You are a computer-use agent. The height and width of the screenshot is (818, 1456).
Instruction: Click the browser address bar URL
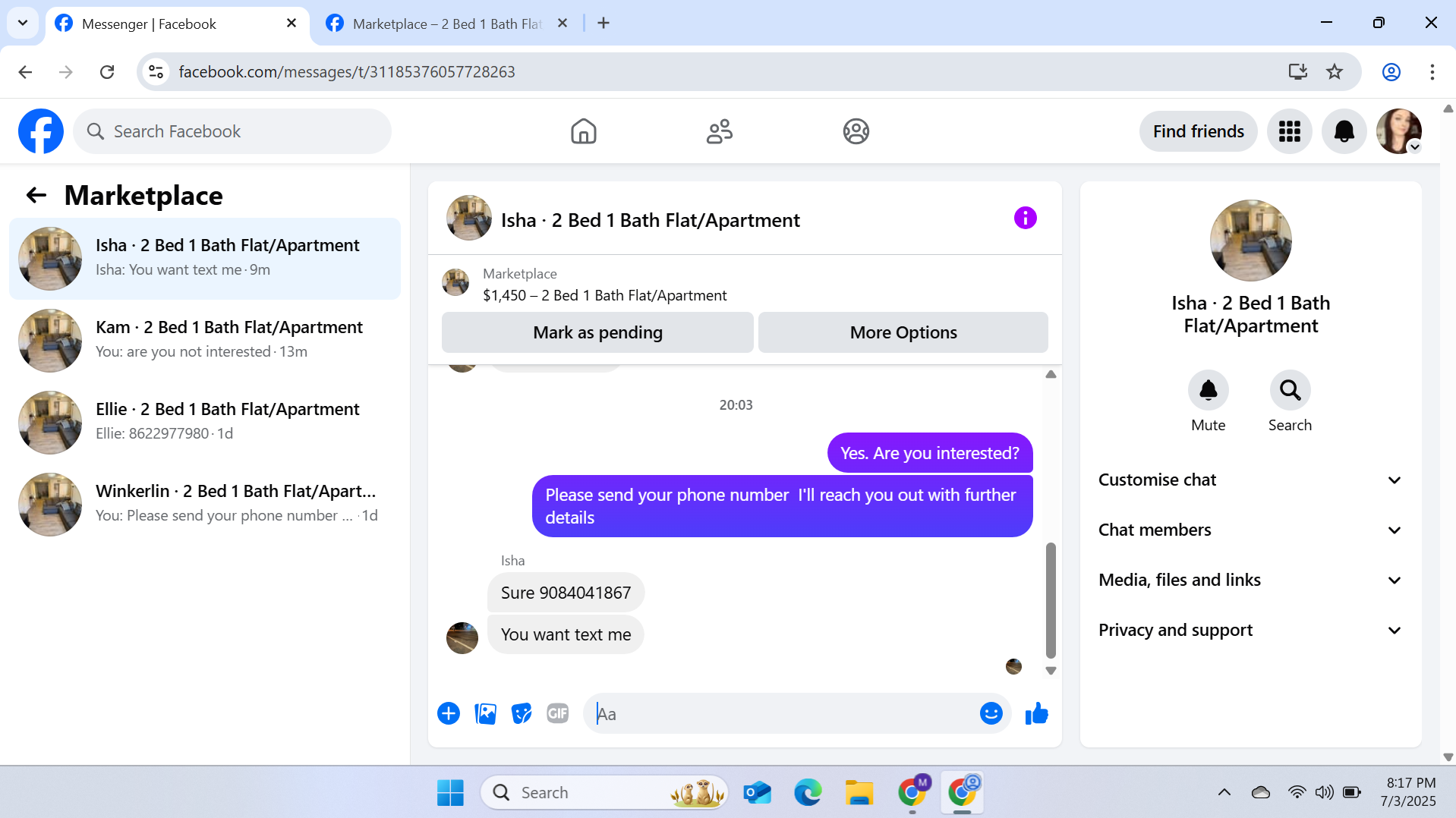[x=347, y=71]
